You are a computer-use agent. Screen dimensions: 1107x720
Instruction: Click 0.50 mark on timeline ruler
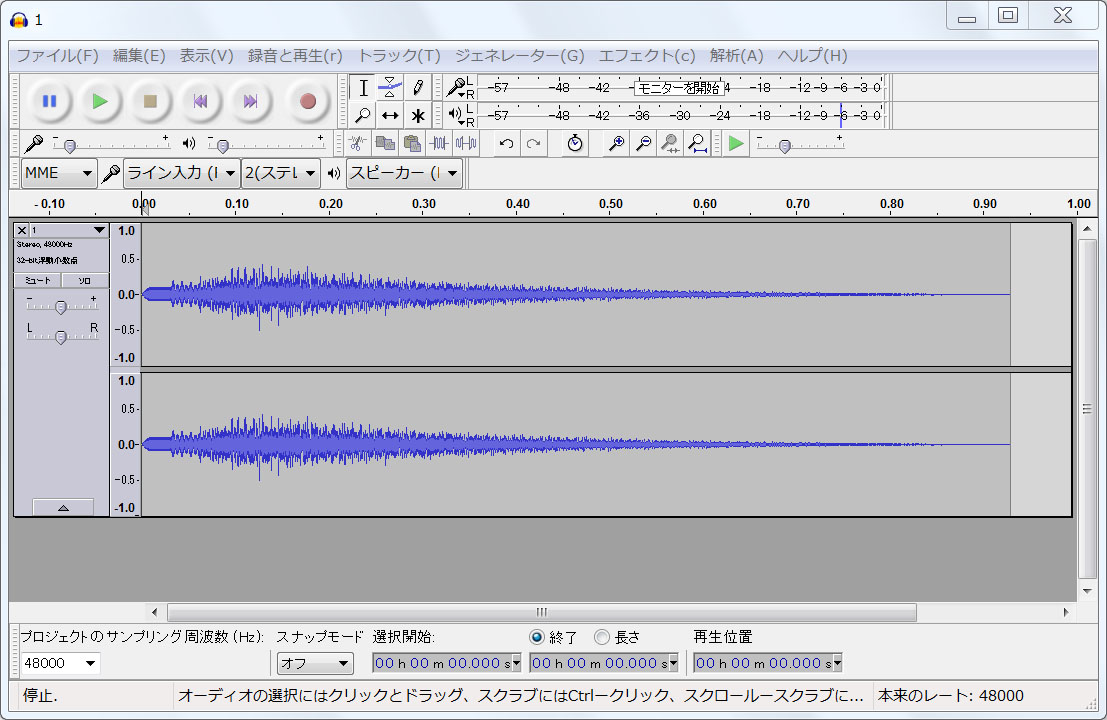click(x=611, y=204)
